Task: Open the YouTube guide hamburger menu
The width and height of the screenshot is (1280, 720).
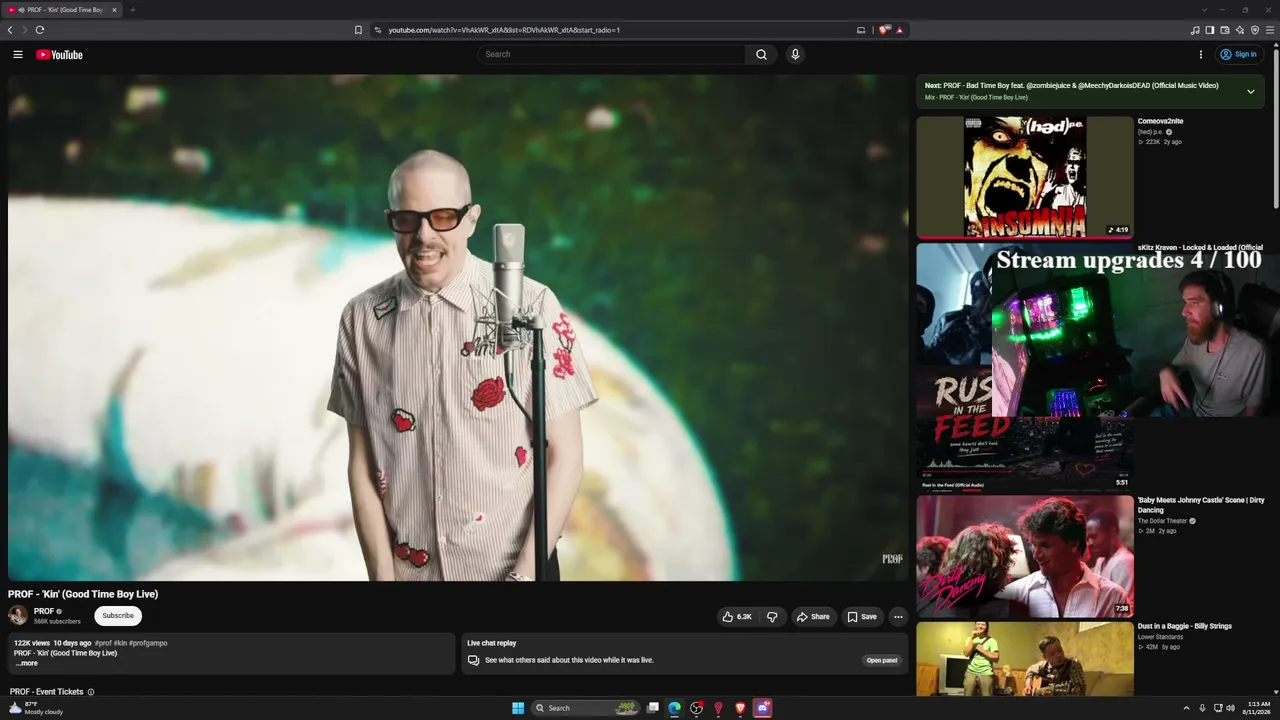Action: coord(17,55)
